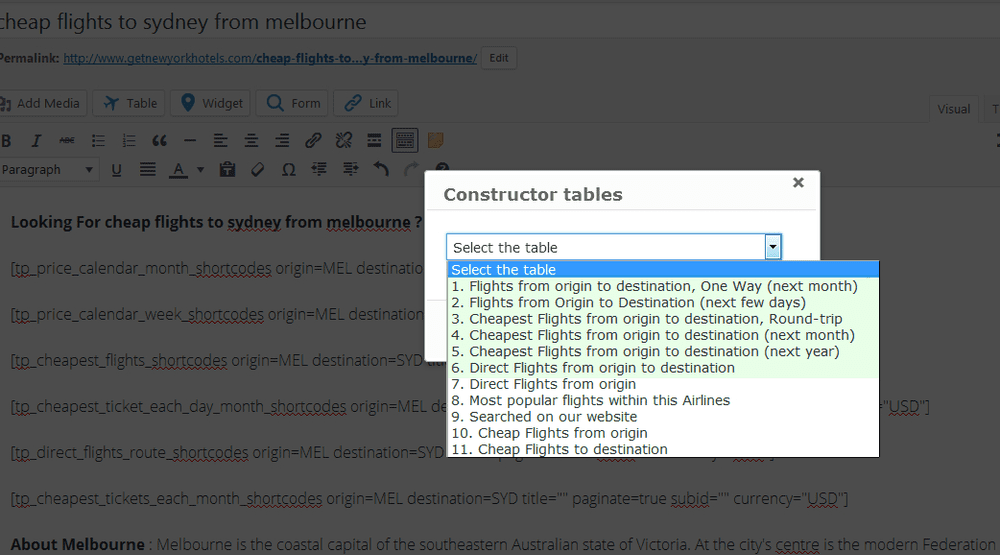
Task: Redo the last undone edit
Action: coord(411,169)
